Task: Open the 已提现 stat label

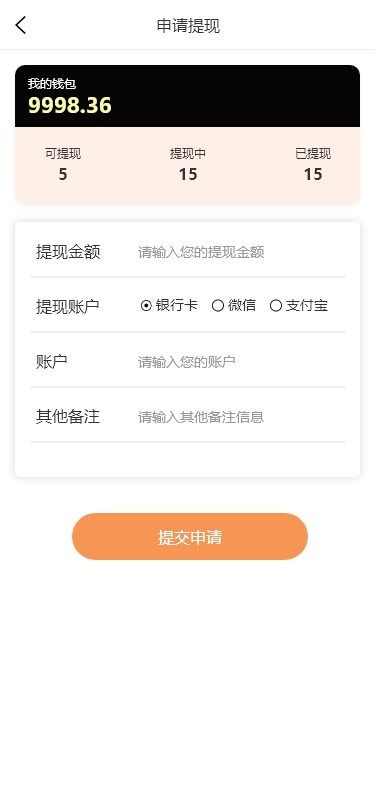Action: click(x=313, y=154)
